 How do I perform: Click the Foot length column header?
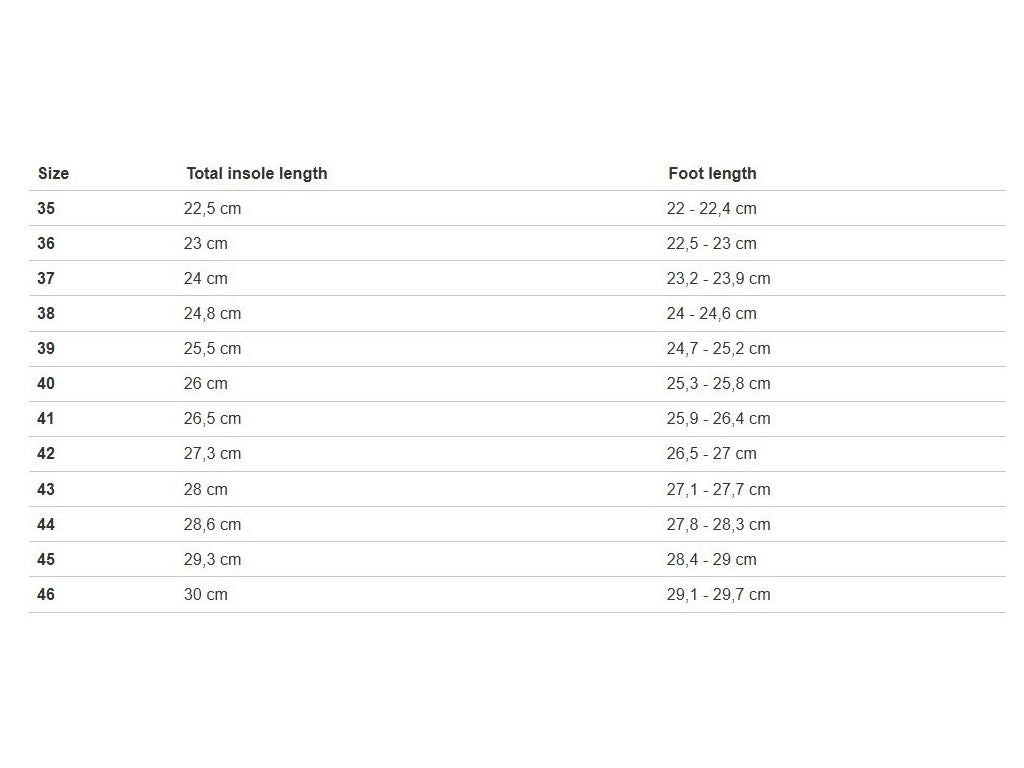coord(712,173)
